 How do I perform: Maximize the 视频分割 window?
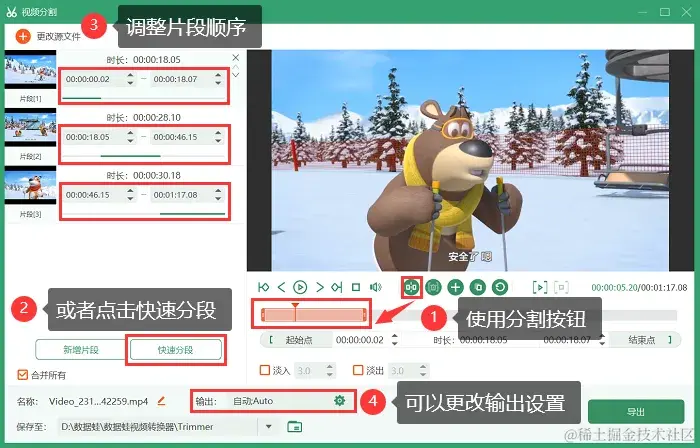click(x=665, y=12)
